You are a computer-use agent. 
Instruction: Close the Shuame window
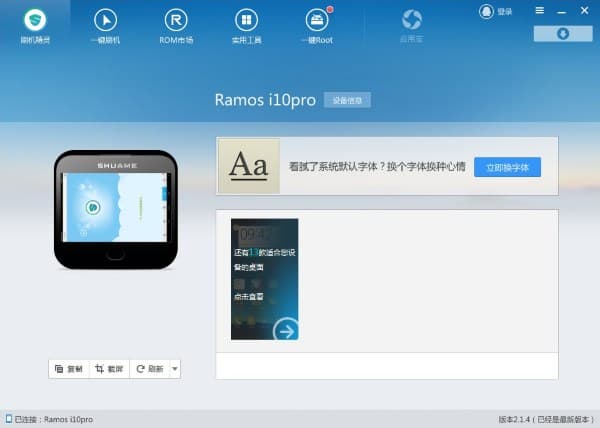pyautogui.click(x=584, y=11)
